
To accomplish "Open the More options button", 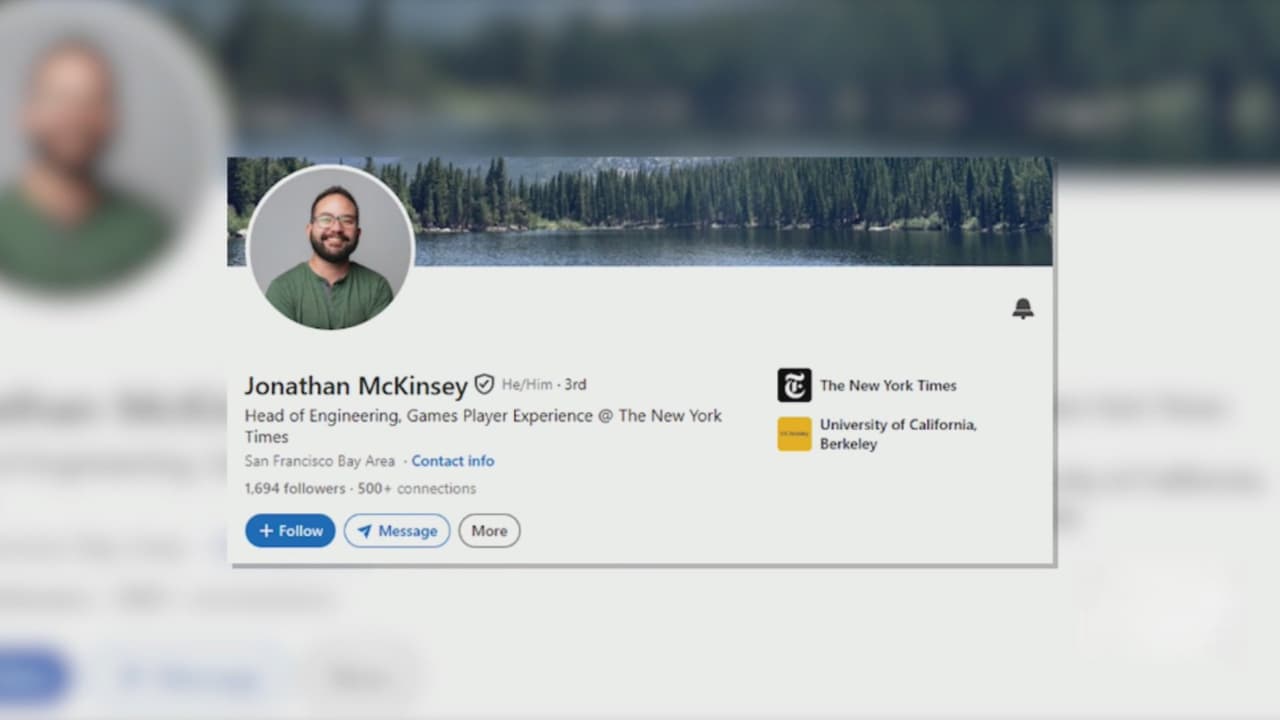I will click(489, 531).
